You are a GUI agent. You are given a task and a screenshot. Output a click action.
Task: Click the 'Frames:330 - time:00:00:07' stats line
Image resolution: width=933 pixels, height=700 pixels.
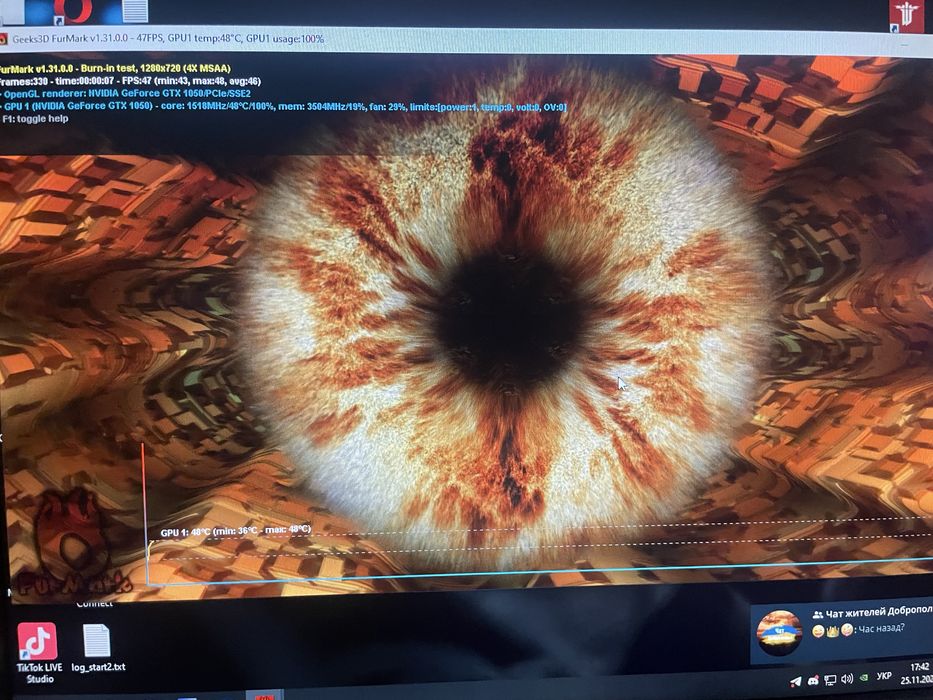(130, 81)
